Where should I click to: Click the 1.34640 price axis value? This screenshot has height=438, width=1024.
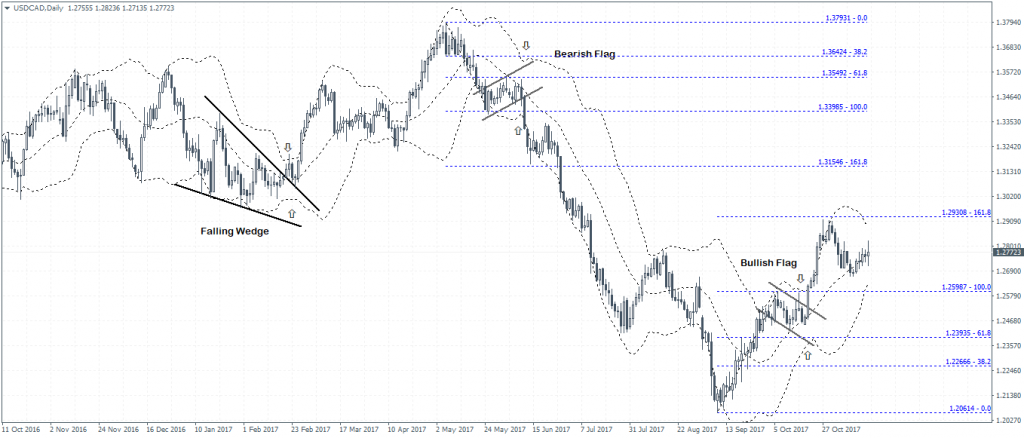click(1008, 97)
